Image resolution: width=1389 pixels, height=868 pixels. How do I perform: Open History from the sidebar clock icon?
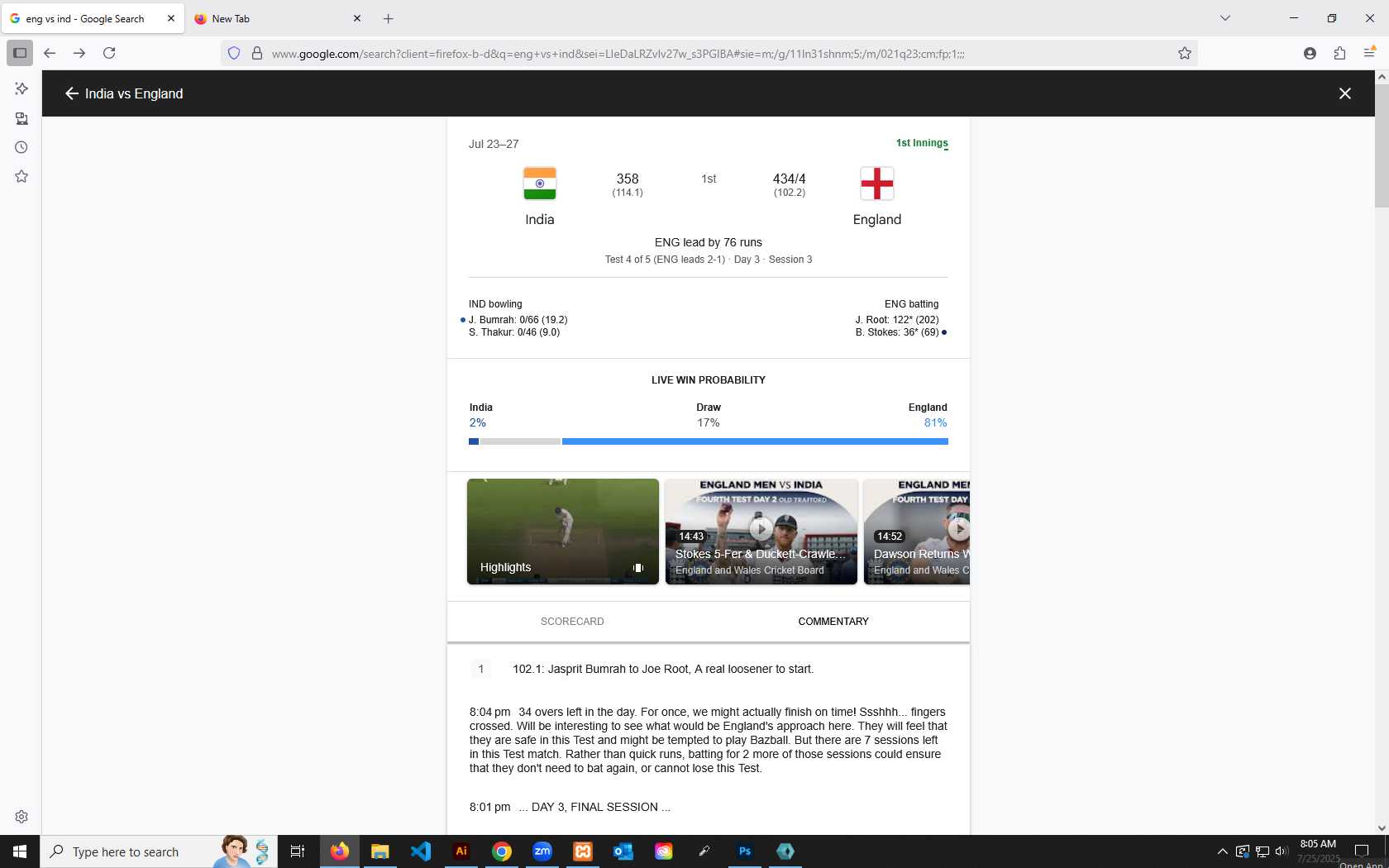(x=21, y=147)
